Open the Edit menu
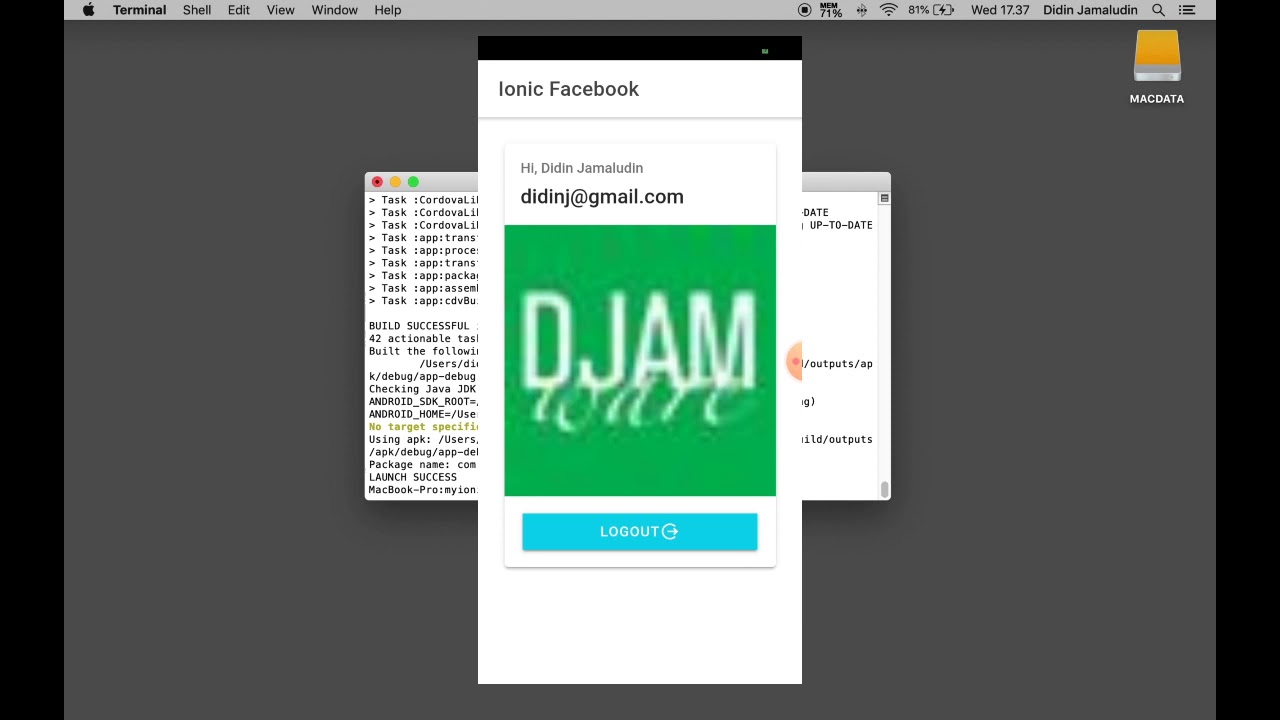The image size is (1280, 720). click(x=239, y=10)
